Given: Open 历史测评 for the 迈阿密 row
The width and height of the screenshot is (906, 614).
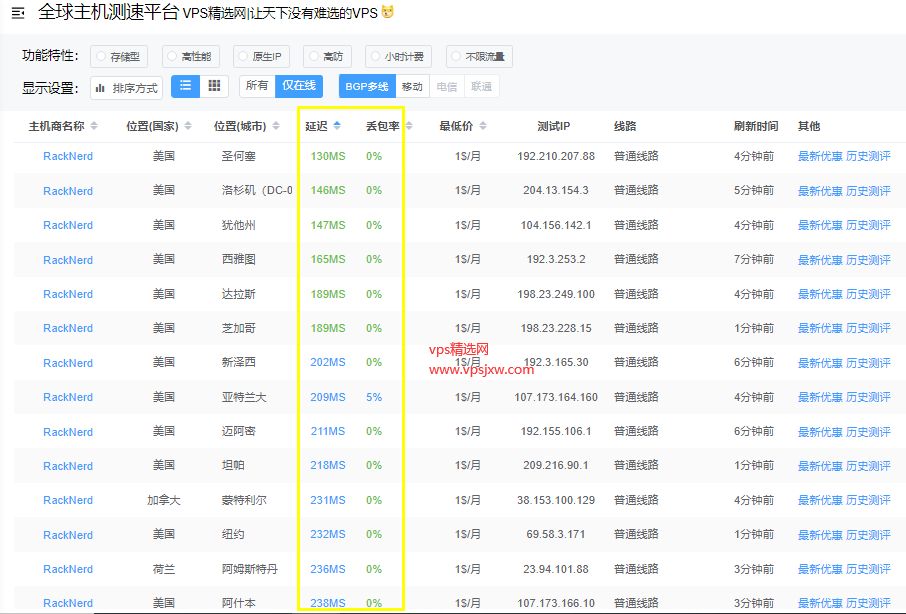Looking at the screenshot, I should pos(868,431).
